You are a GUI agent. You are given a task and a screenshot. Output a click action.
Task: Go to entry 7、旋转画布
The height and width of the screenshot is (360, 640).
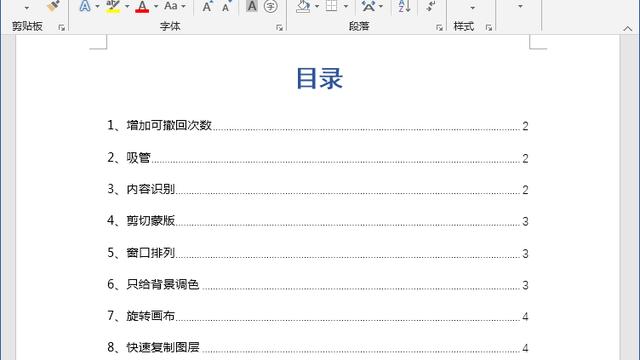point(141,316)
